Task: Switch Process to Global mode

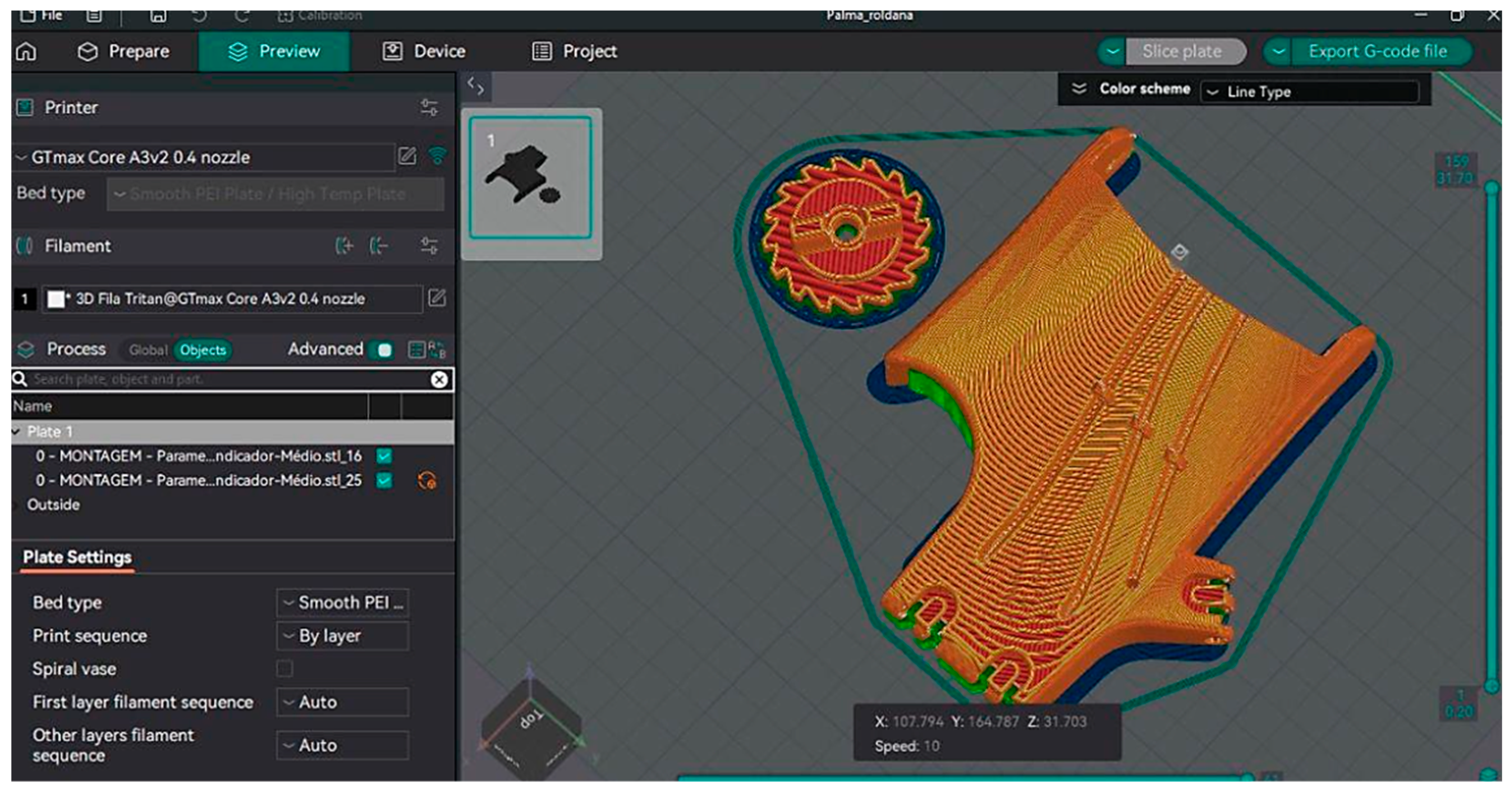Action: point(148,350)
